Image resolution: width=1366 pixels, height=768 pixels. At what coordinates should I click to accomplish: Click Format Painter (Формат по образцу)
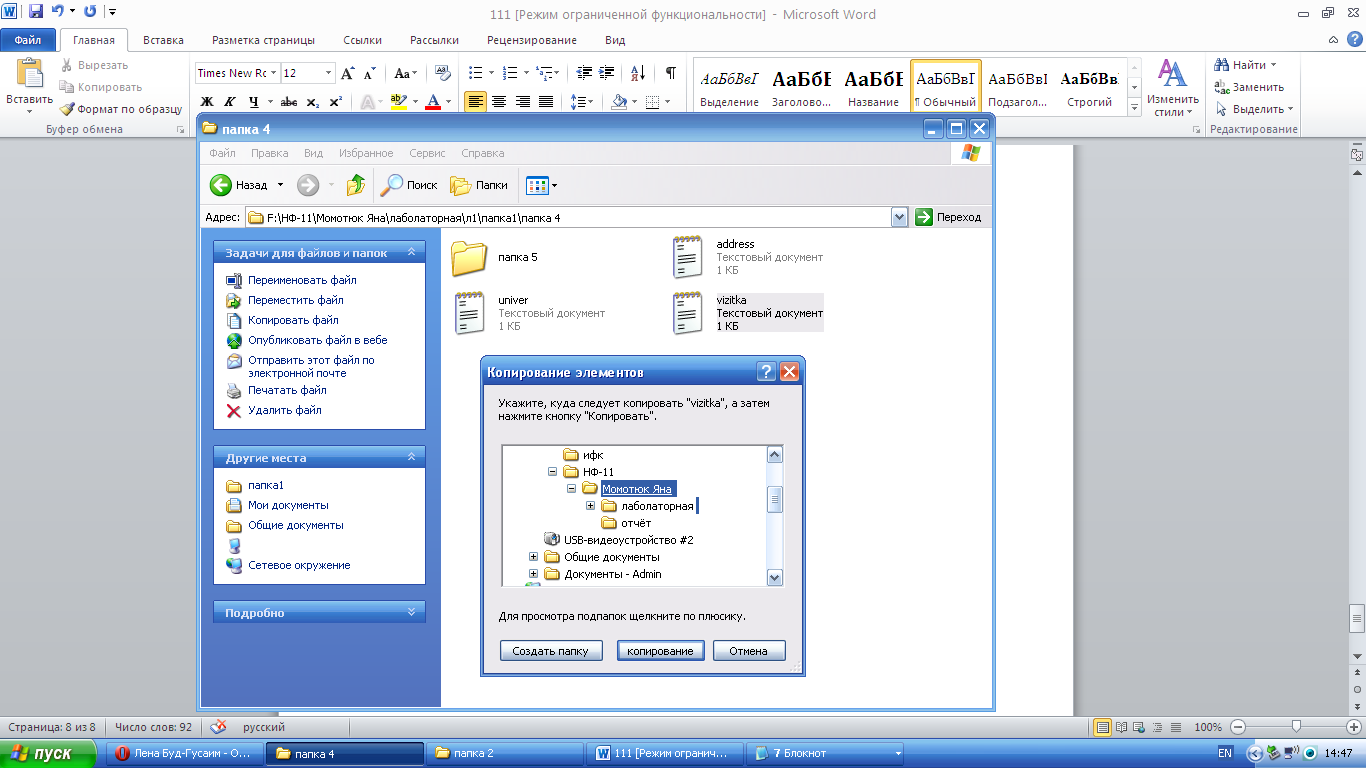(121, 109)
